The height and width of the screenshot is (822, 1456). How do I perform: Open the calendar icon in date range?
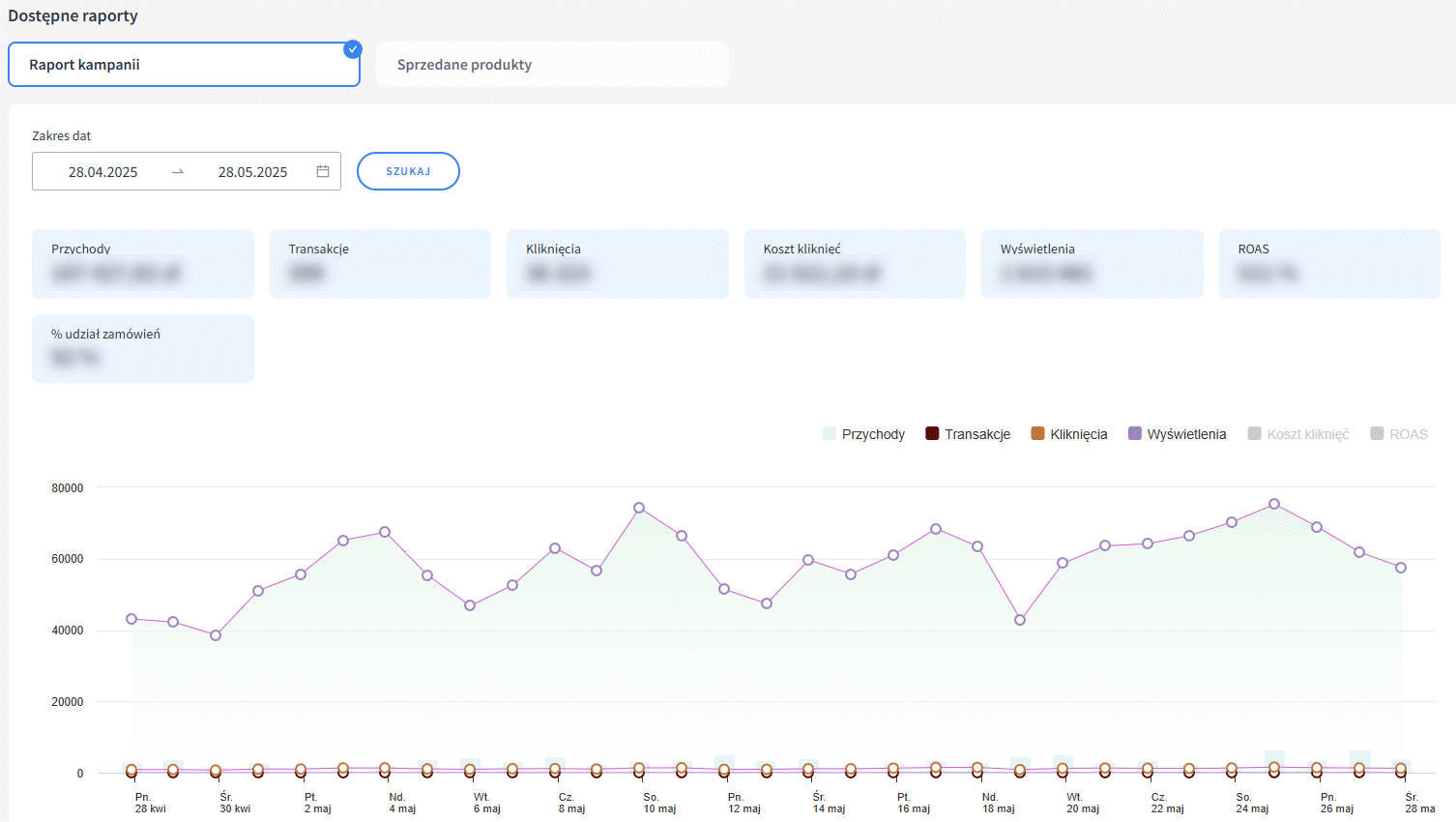click(x=323, y=171)
